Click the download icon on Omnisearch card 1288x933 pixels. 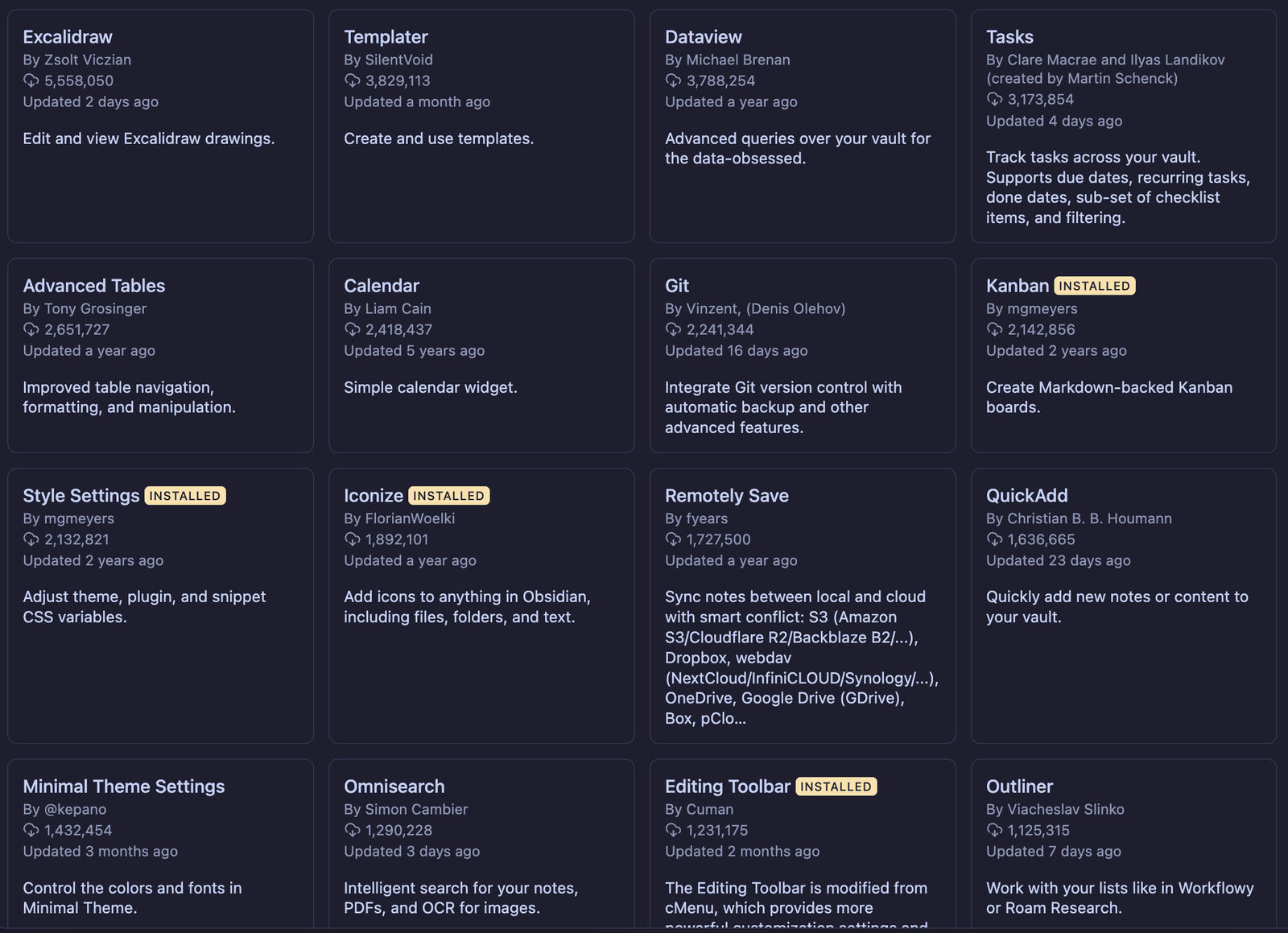(352, 830)
